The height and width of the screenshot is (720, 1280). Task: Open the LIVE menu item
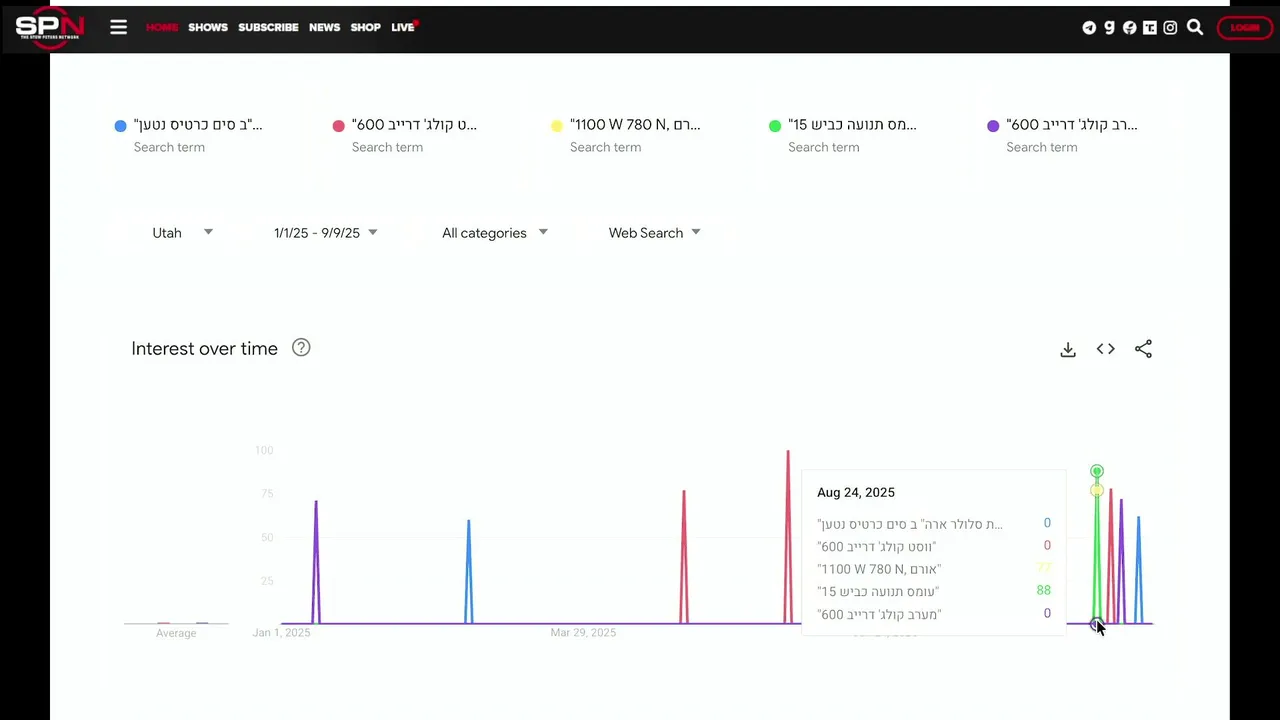pos(404,27)
